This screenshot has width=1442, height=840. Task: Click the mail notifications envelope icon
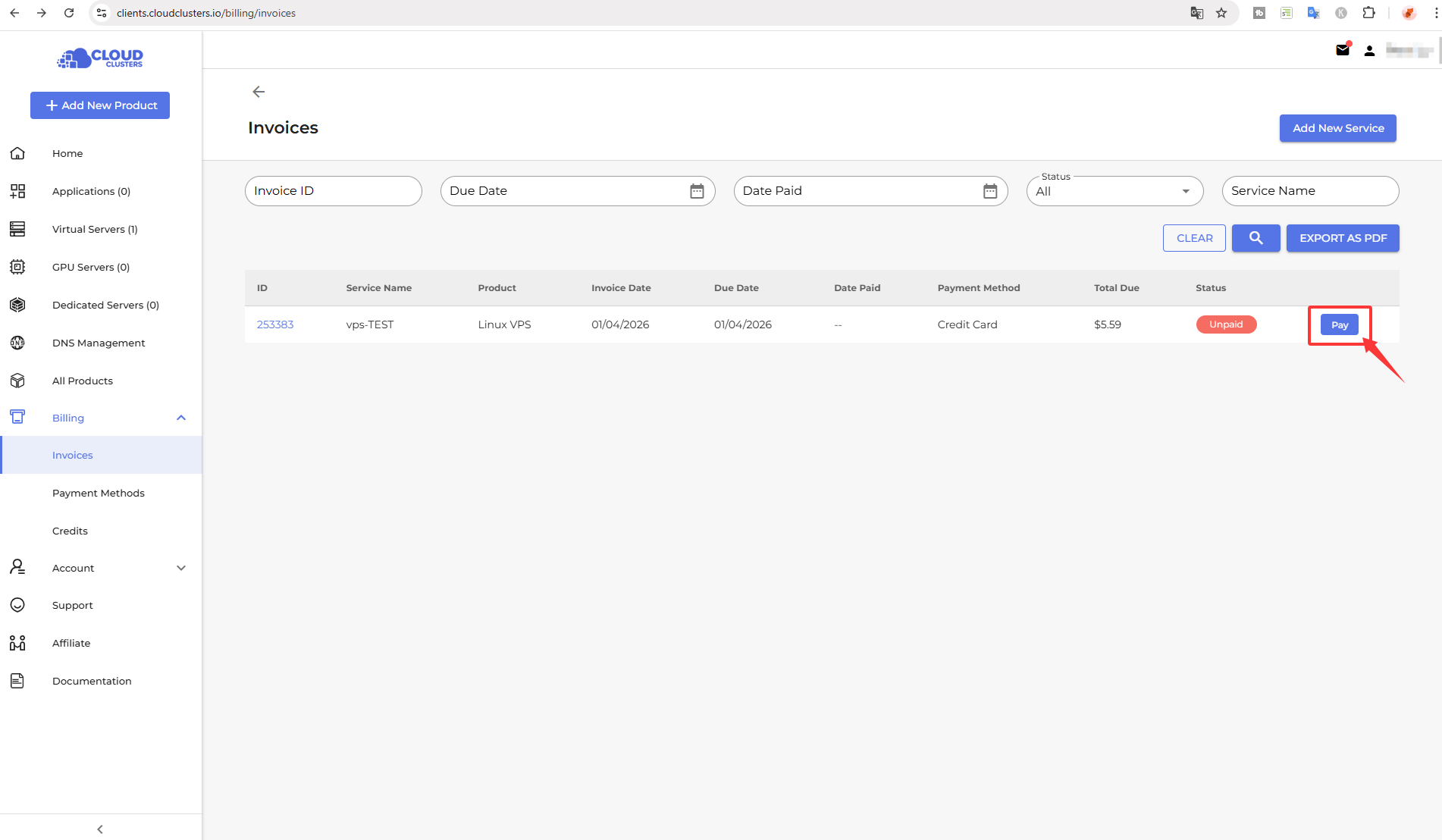click(x=1342, y=51)
